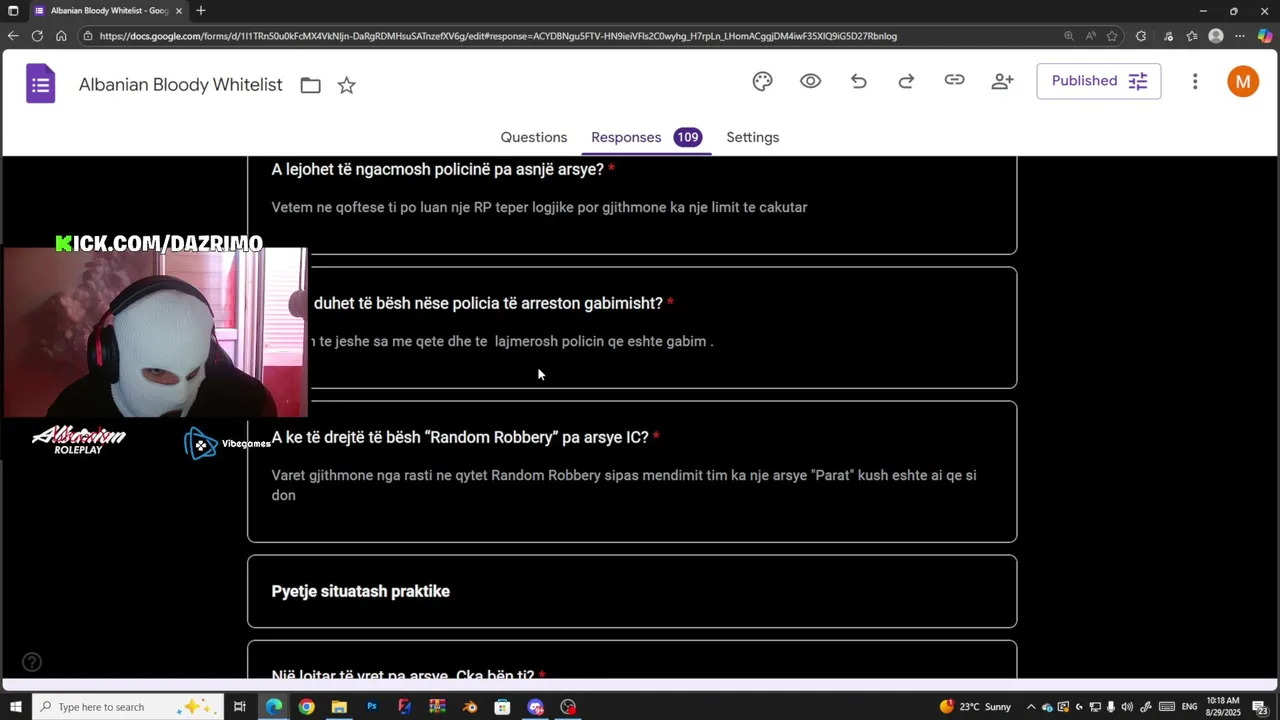Viewport: 1280px width, 720px height.
Task: Open the weather widget 23°C Sunny
Action: 975,707
